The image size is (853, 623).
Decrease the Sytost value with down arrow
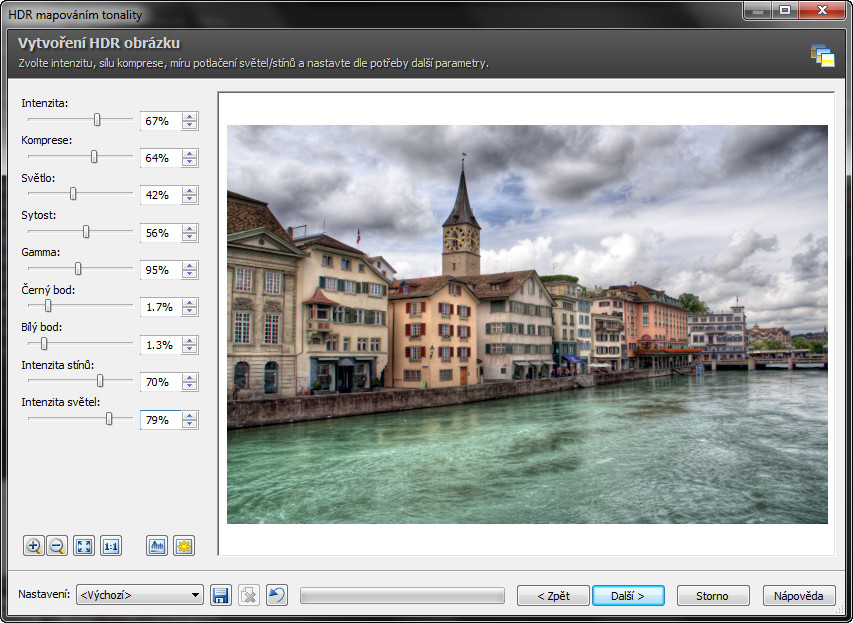(190, 237)
